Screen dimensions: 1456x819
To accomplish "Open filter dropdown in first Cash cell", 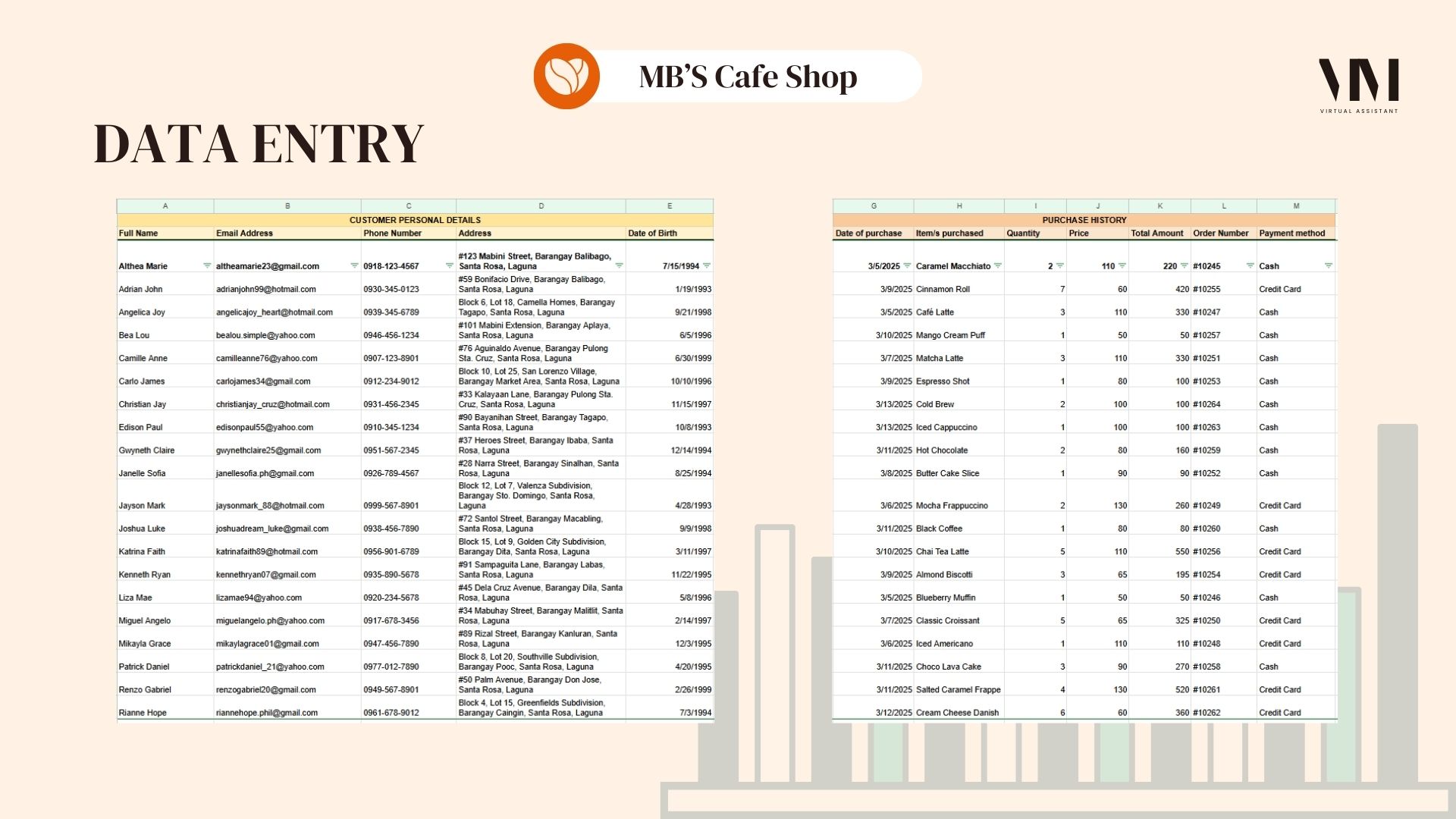I will pyautogui.click(x=1328, y=266).
